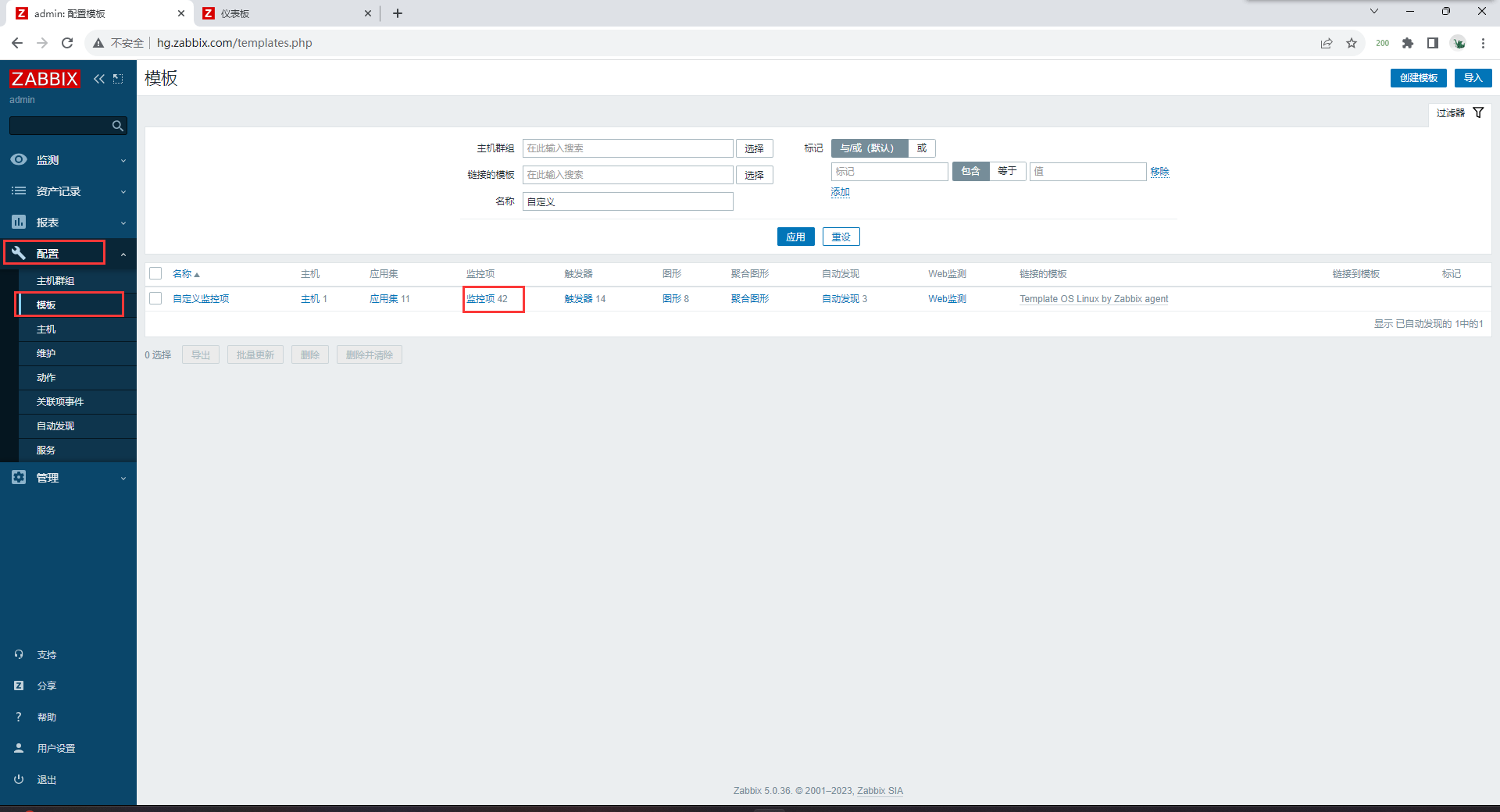Sort by 名称 column header
The width and height of the screenshot is (1500, 812).
coord(186,274)
